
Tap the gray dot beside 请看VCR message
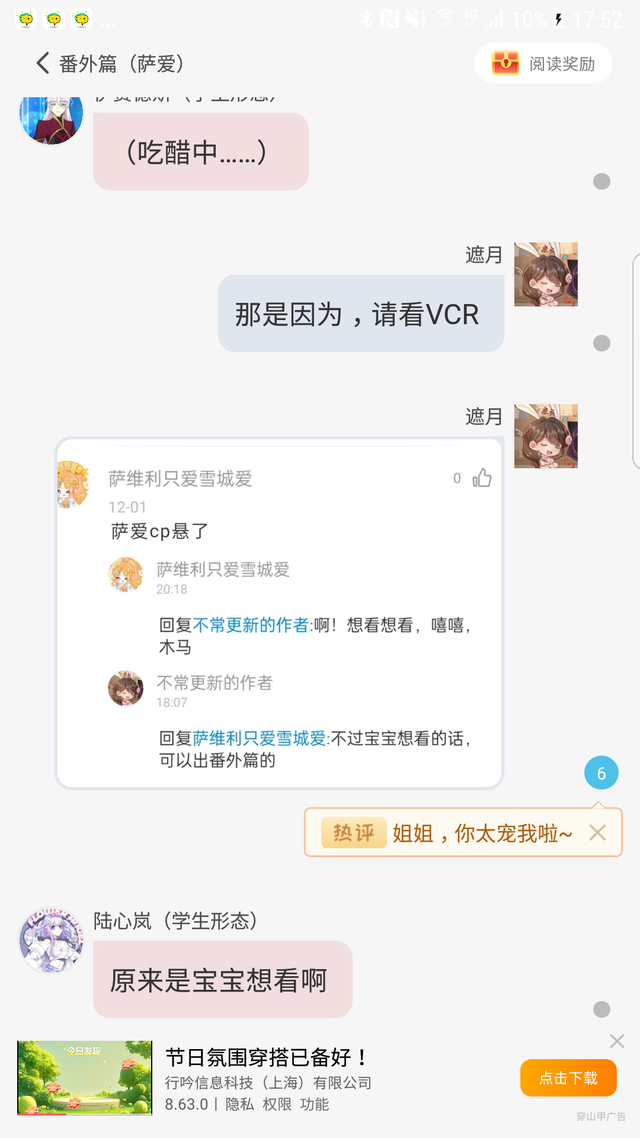point(602,343)
